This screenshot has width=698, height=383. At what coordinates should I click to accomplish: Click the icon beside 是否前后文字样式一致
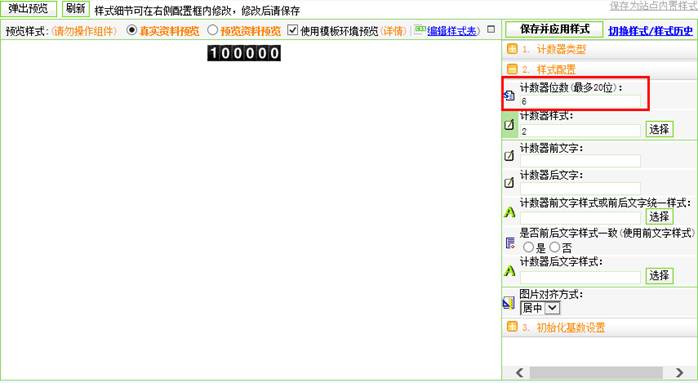(x=510, y=243)
